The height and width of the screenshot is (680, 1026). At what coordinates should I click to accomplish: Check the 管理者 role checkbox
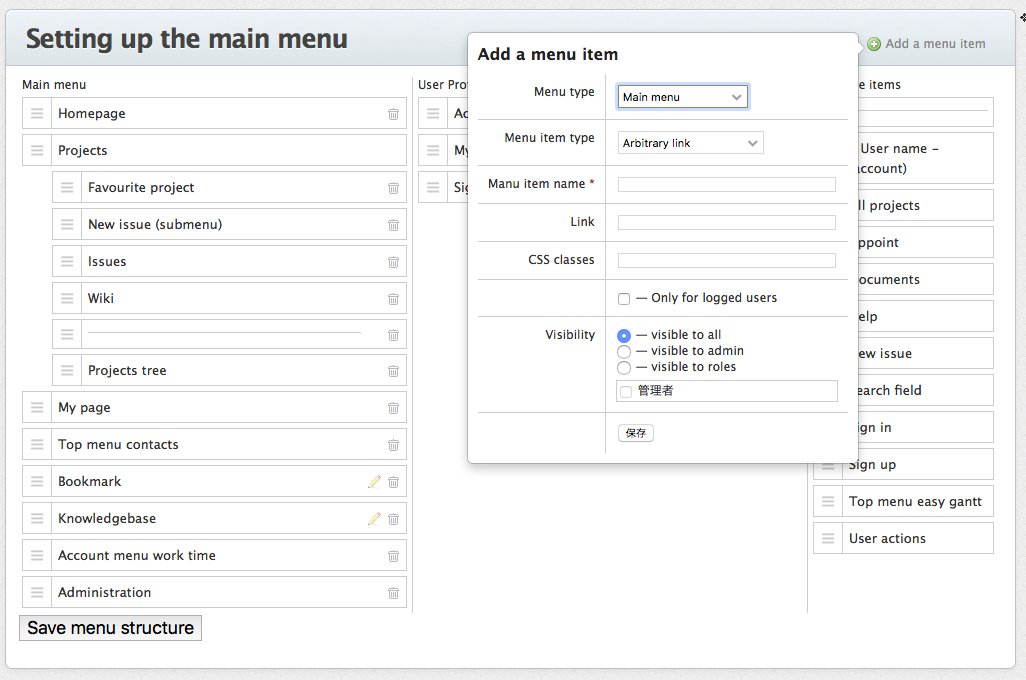(626, 390)
